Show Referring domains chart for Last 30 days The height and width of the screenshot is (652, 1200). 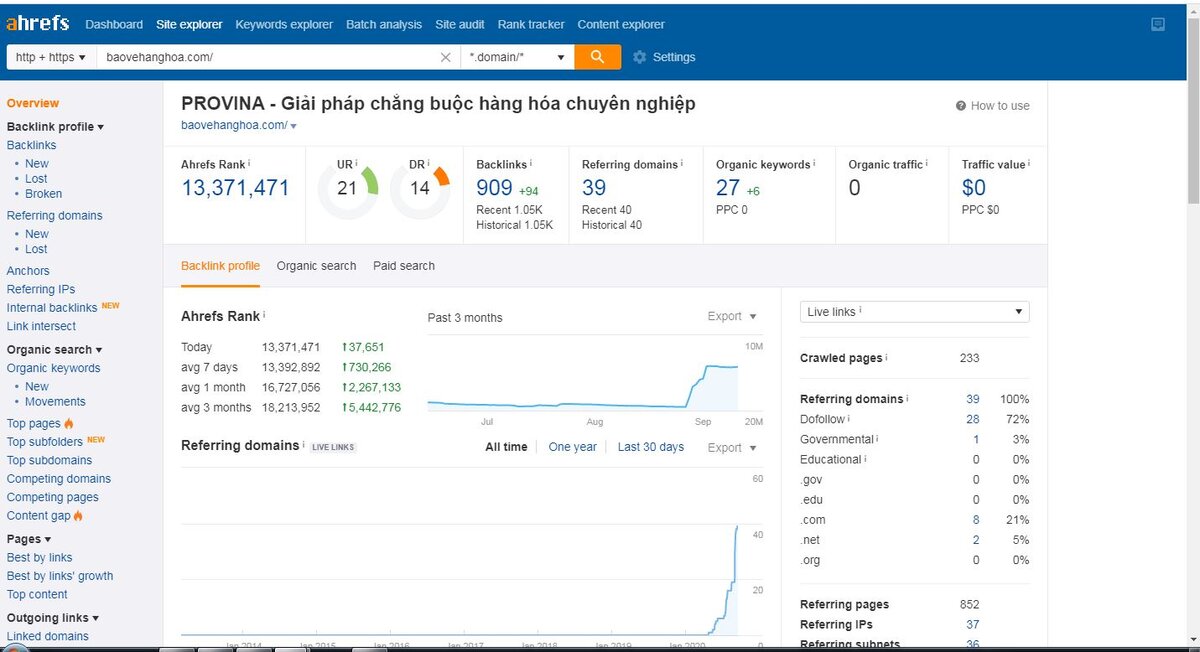(x=651, y=447)
